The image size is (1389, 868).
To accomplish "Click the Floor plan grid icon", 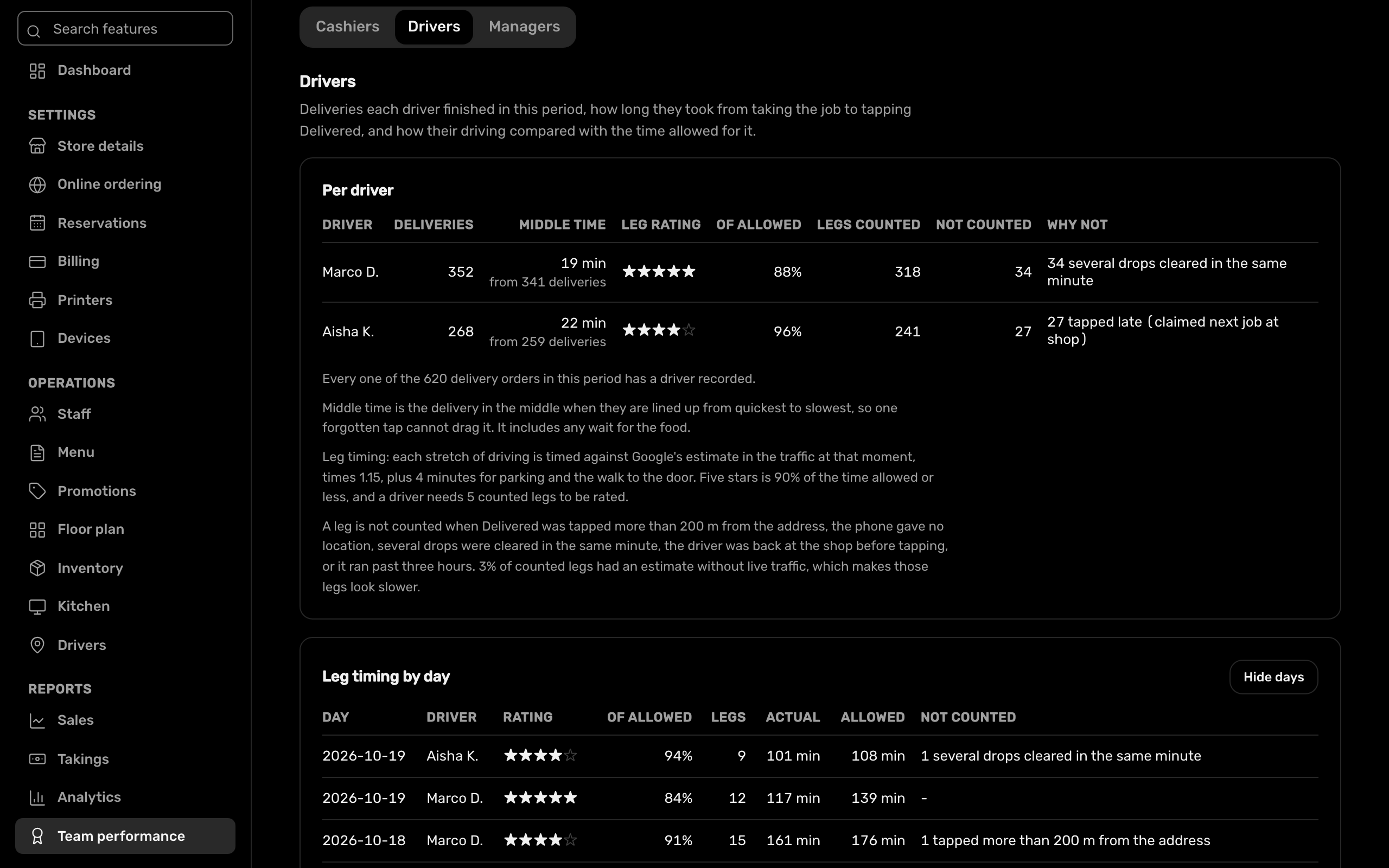I will click(x=37, y=530).
